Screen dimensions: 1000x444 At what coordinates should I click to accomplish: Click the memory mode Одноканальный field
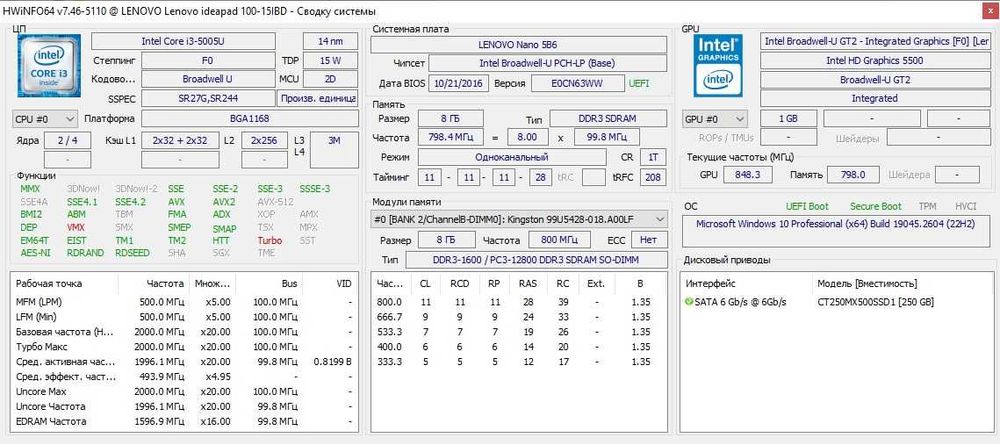[x=511, y=157]
